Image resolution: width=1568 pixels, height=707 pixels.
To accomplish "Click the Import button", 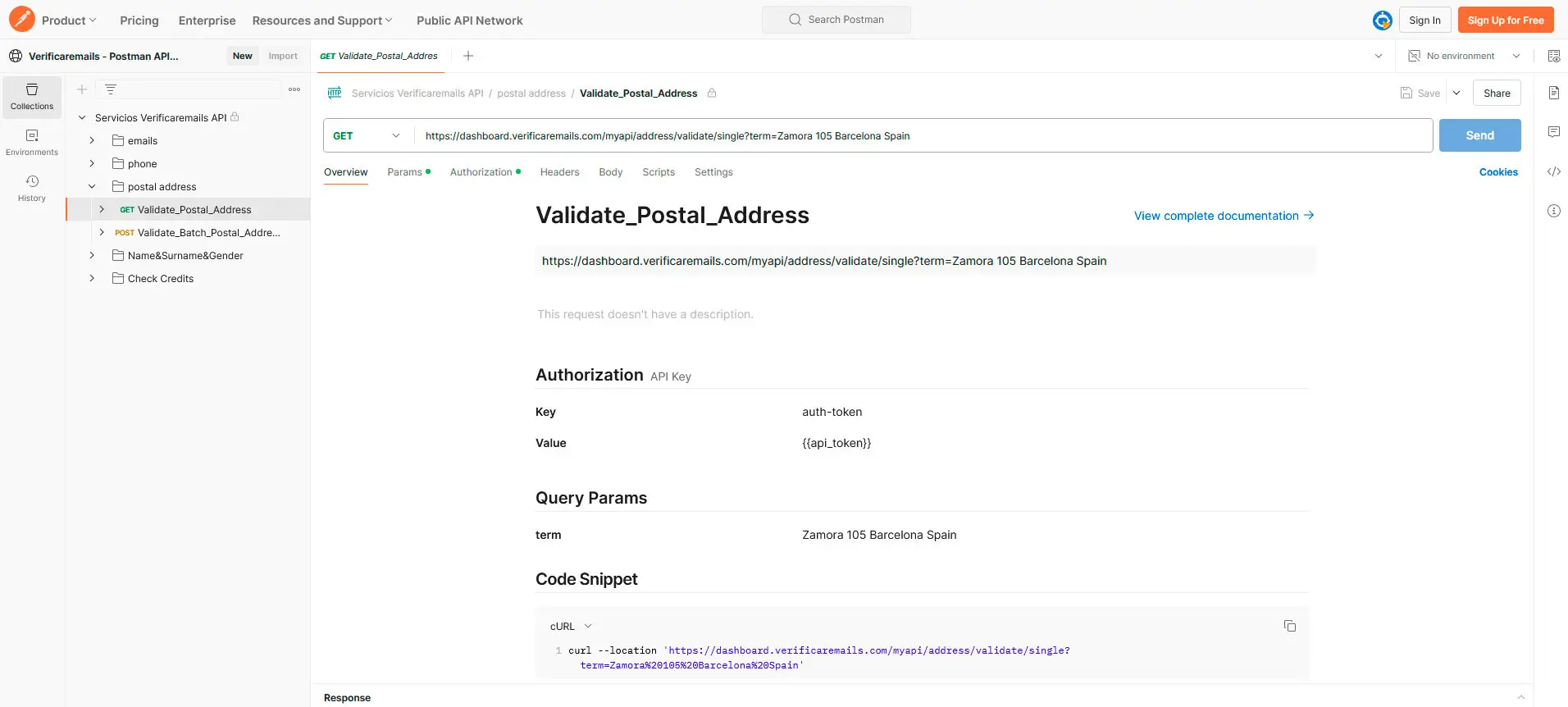I will pyautogui.click(x=283, y=56).
